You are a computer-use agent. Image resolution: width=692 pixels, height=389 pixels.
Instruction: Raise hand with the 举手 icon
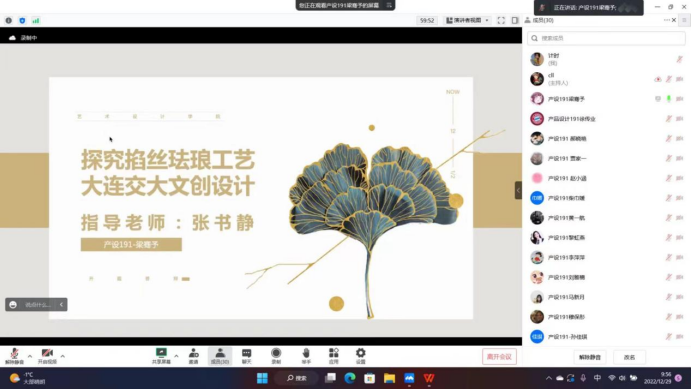306,356
